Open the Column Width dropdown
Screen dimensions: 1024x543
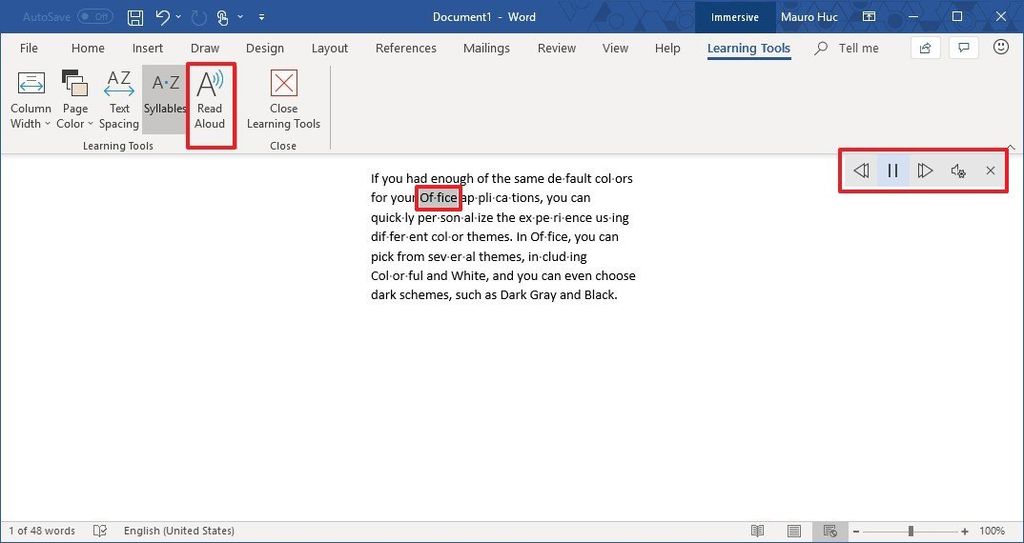coord(31,100)
